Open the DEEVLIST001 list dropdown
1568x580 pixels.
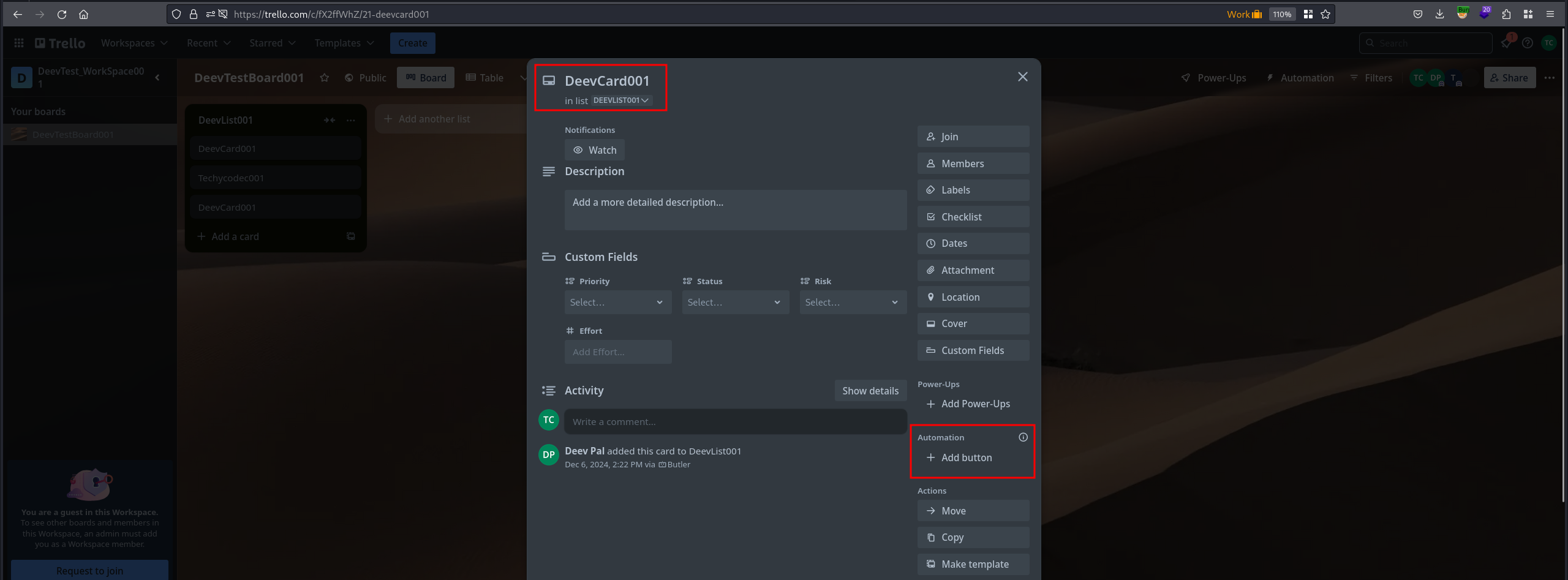pos(622,100)
